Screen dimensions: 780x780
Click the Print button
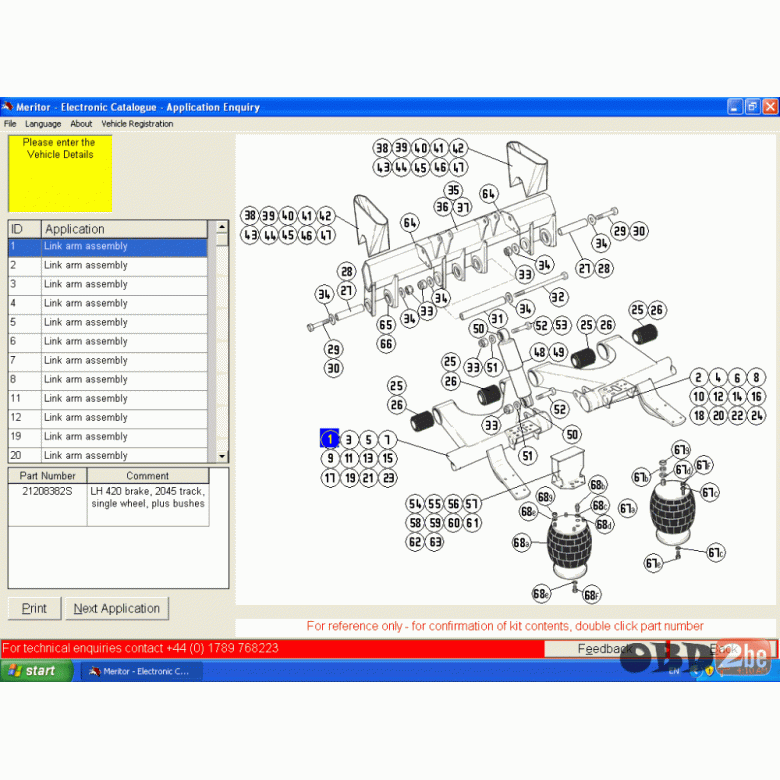coord(35,608)
